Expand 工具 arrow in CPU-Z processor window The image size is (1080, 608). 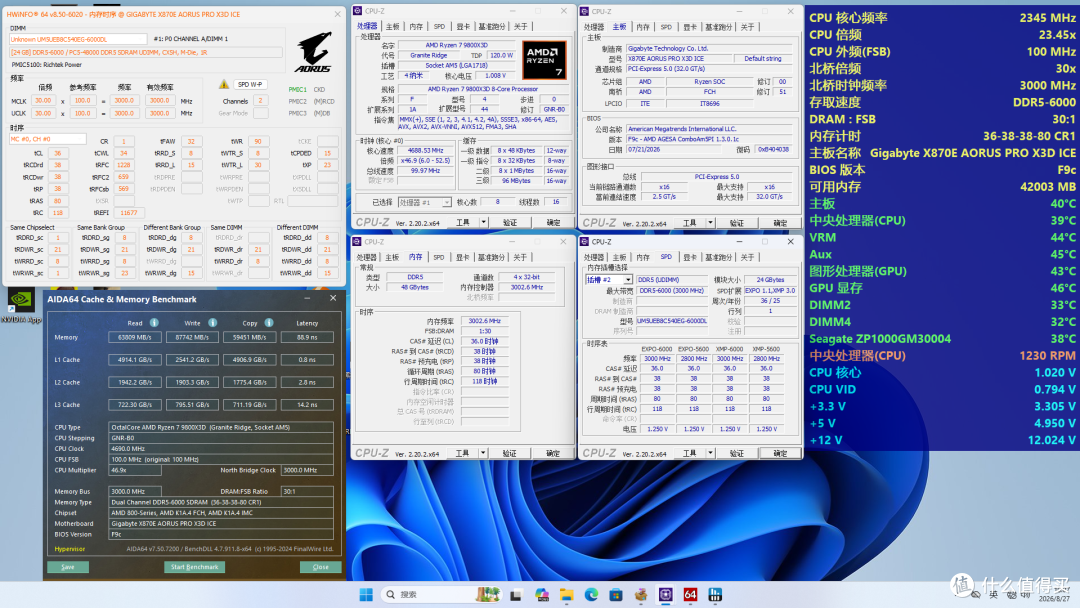pyautogui.click(x=484, y=222)
